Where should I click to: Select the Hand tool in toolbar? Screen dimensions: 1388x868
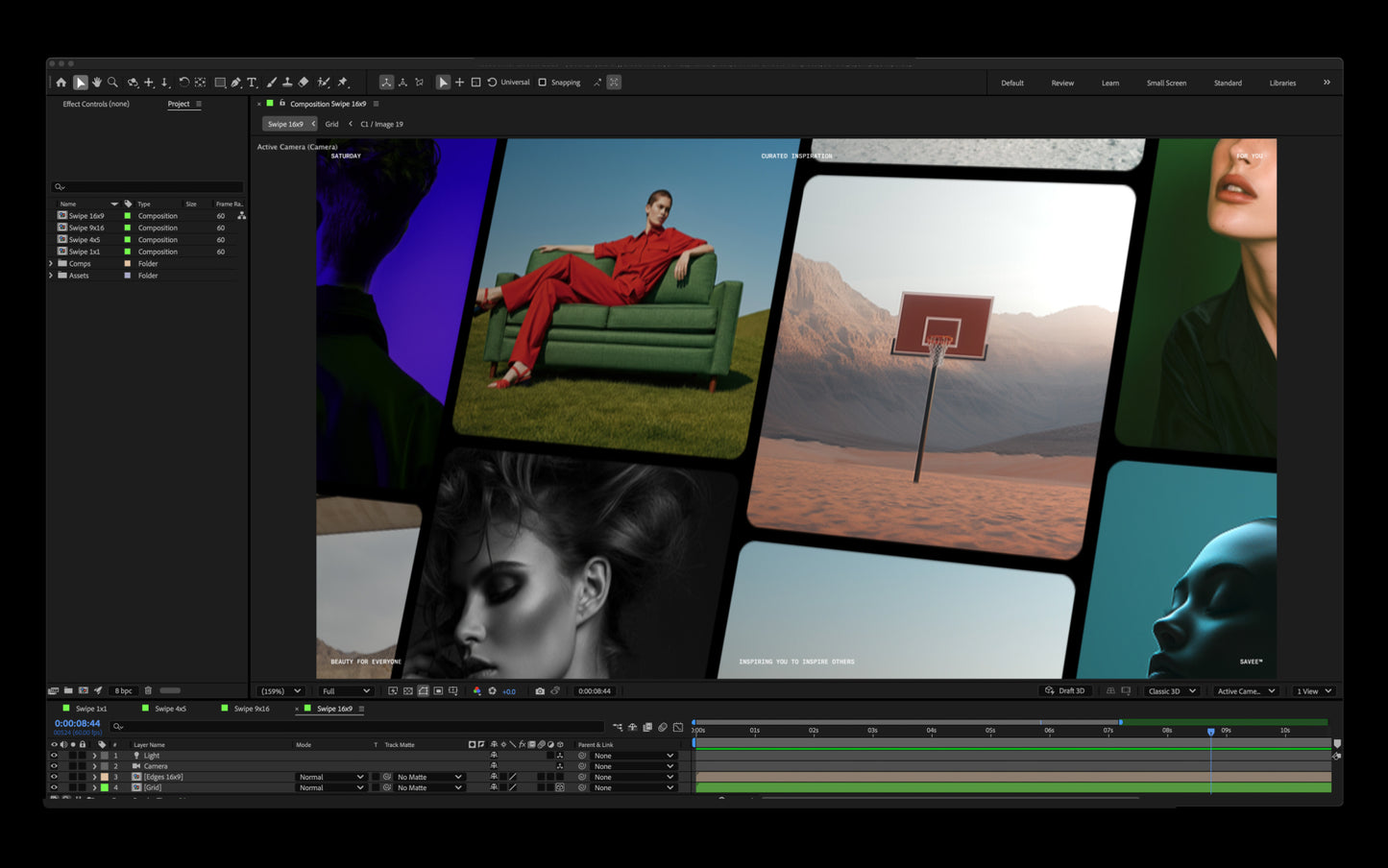[97, 83]
